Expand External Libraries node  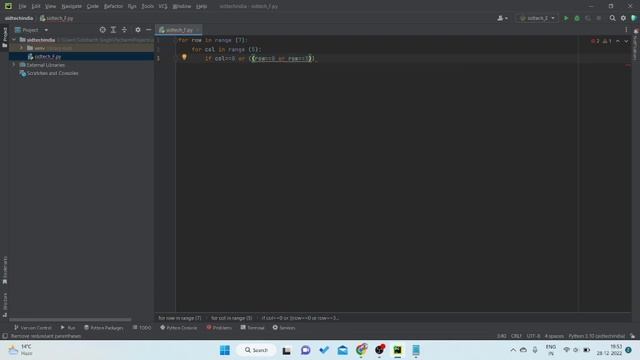(14, 64)
